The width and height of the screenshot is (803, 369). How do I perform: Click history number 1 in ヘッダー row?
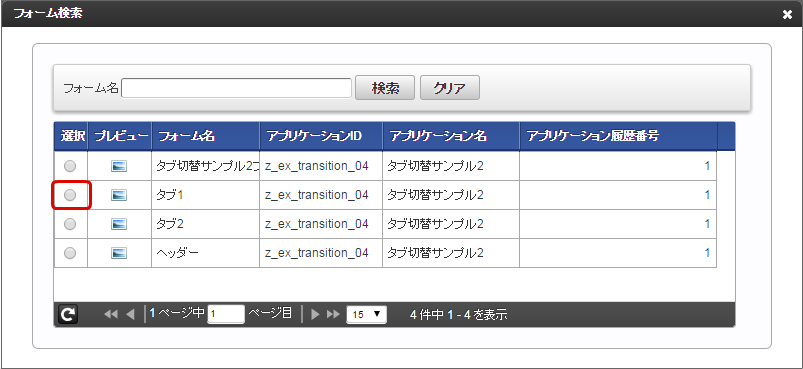707,253
